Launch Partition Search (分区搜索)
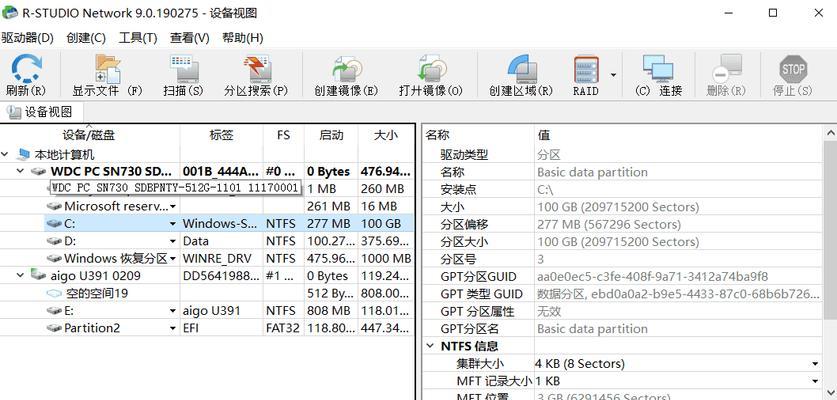This screenshot has width=837, height=400. pyautogui.click(x=256, y=76)
